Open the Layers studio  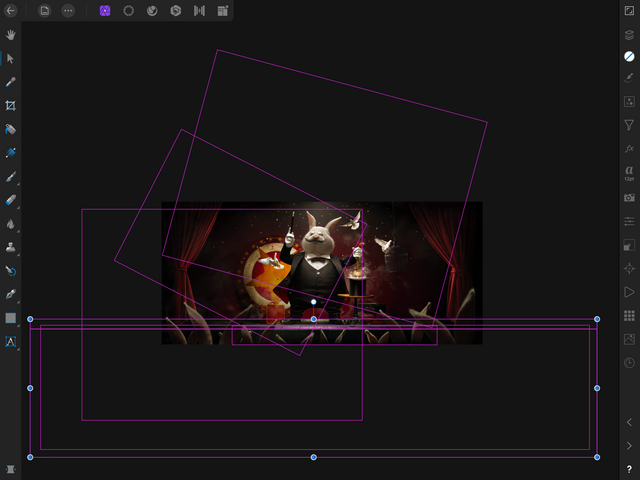629,35
